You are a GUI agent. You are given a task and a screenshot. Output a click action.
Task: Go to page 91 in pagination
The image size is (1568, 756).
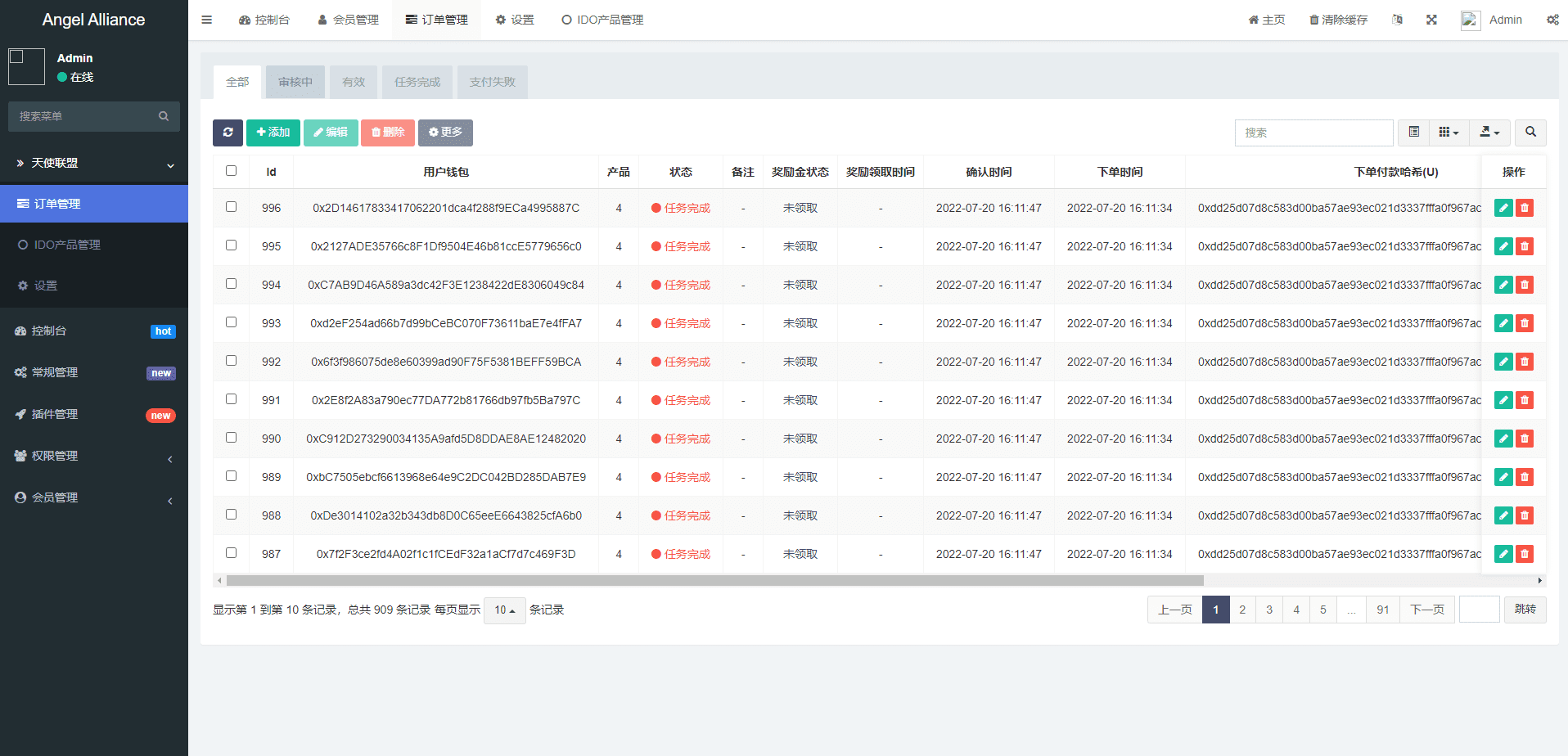(1382, 610)
